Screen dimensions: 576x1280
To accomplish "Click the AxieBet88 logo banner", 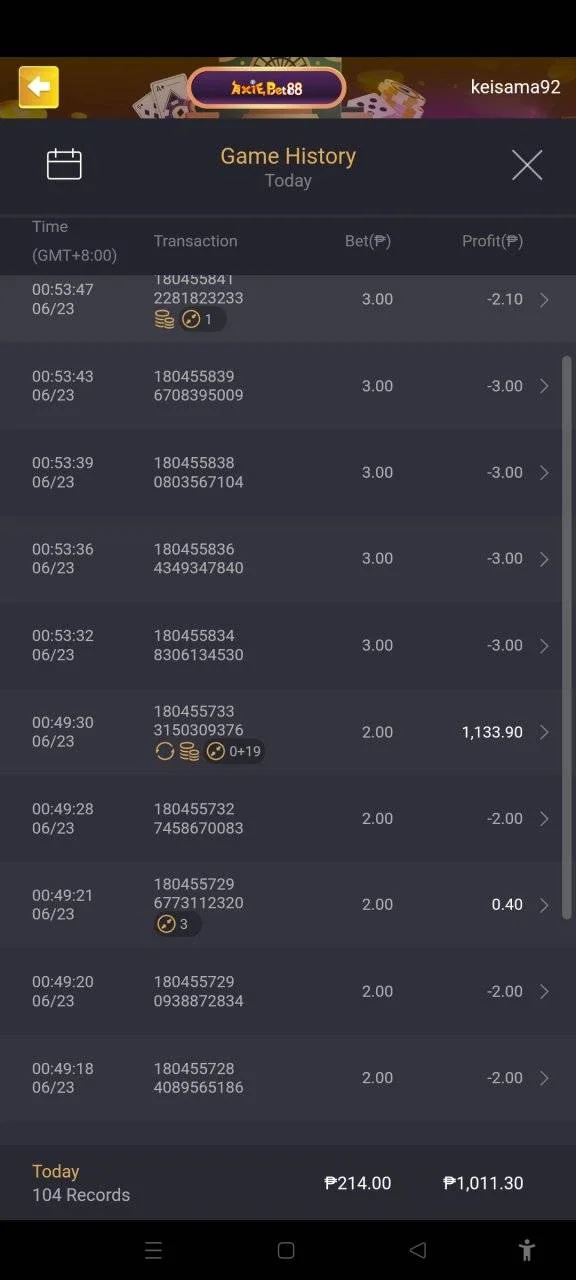I will tap(266, 88).
